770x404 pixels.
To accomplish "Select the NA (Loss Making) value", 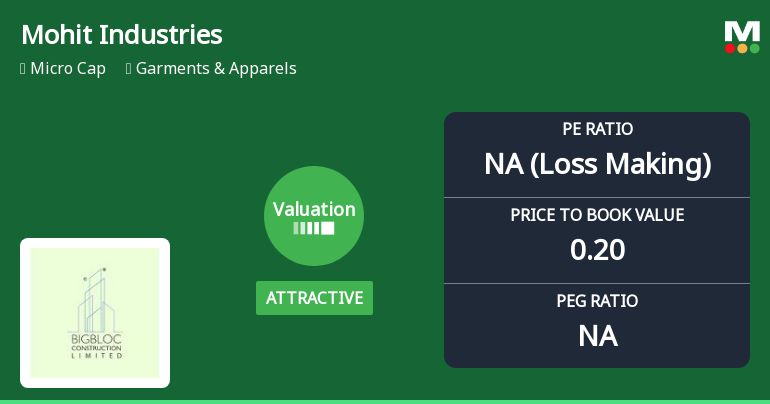I will click(597, 164).
